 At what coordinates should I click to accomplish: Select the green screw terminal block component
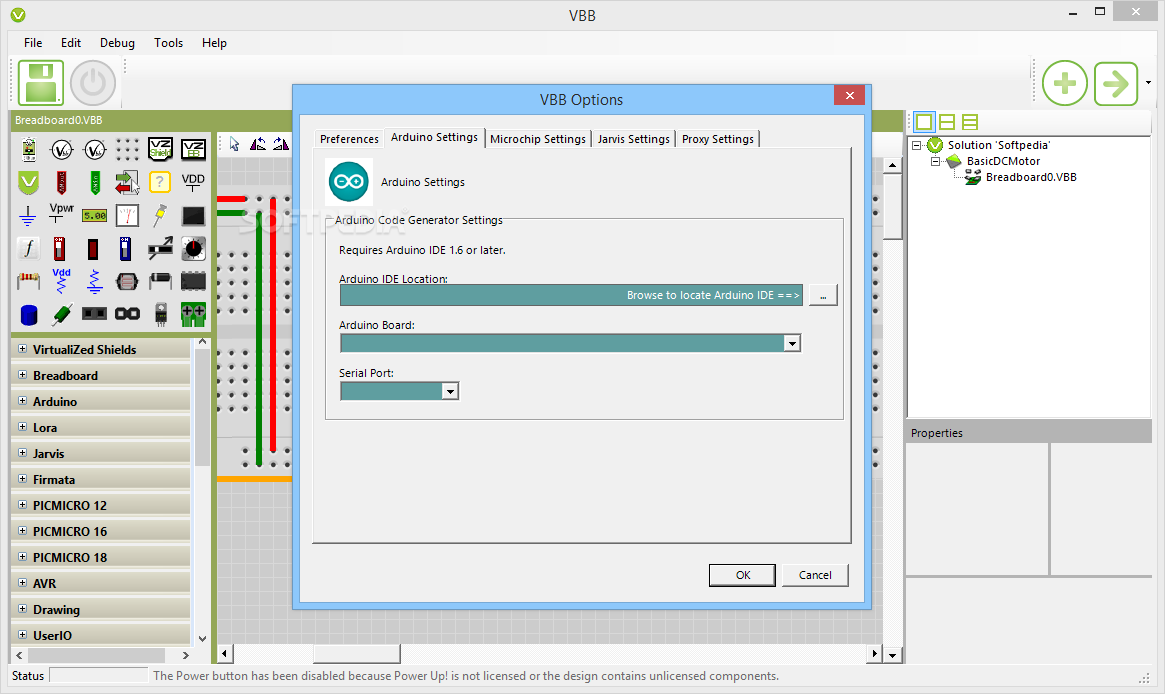click(193, 315)
